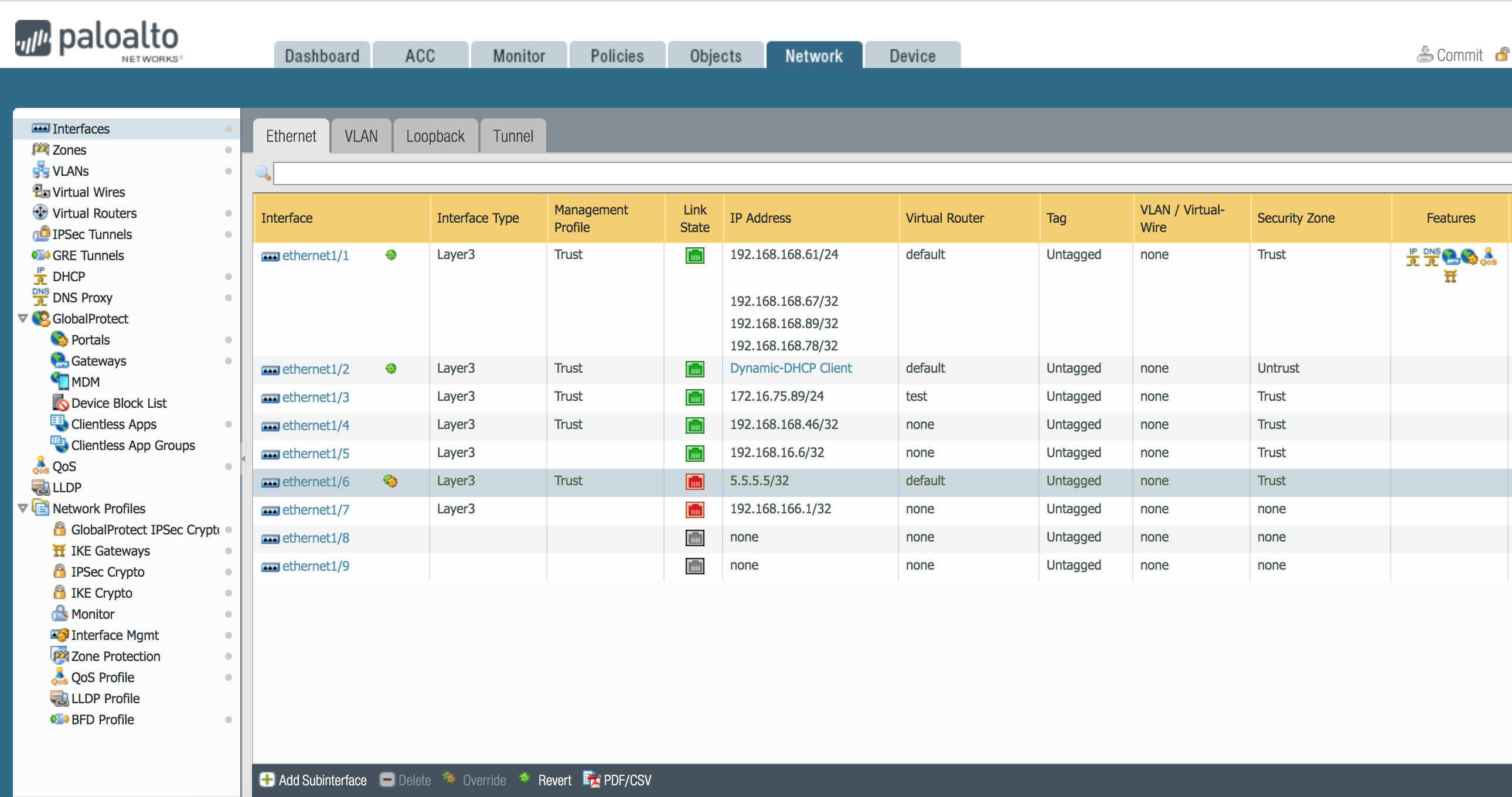Viewport: 1512px width, 797px height.
Task: Open the ethernet1/3 interface link
Action: click(x=315, y=397)
